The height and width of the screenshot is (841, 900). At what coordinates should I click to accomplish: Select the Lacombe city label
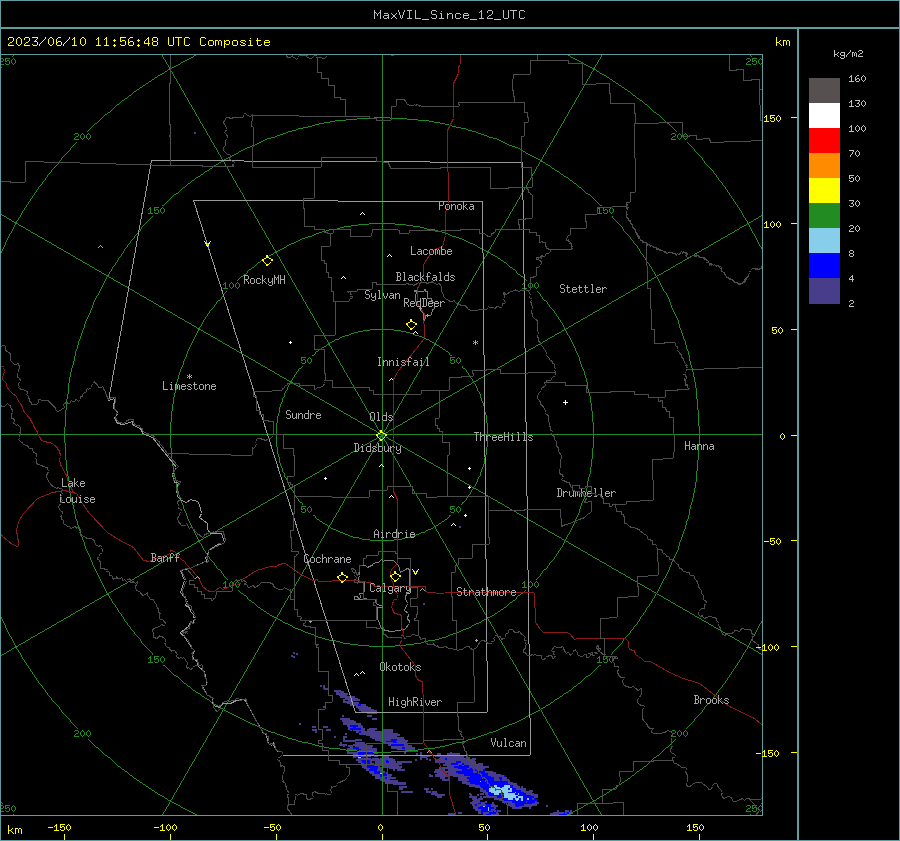pos(431,251)
